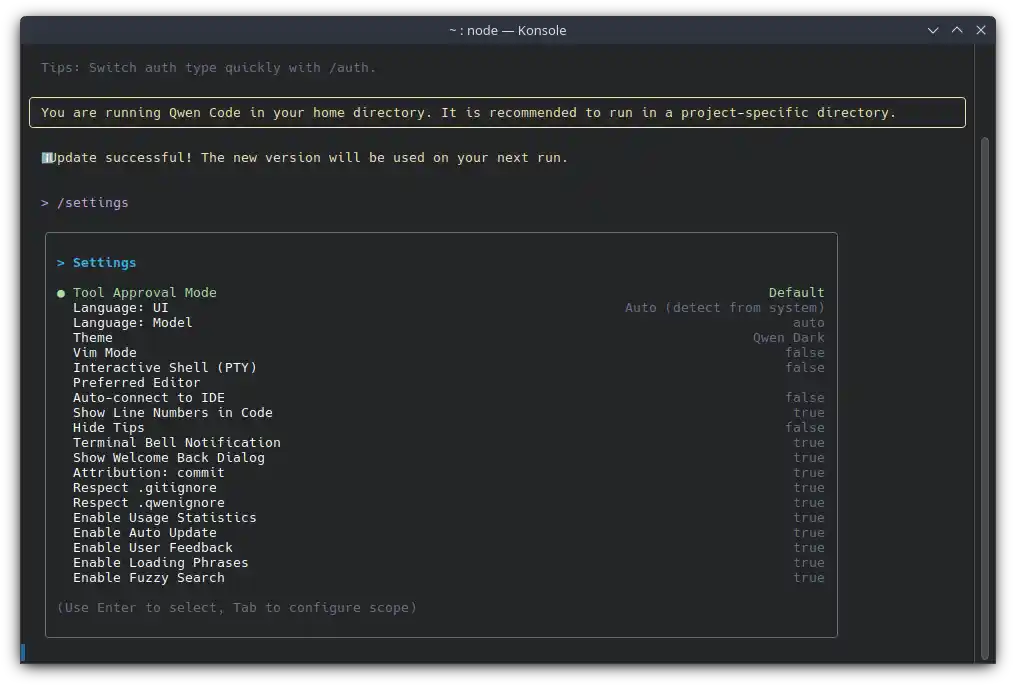
Task: Toggle Auto-connect to IDE
Action: [x=148, y=397]
